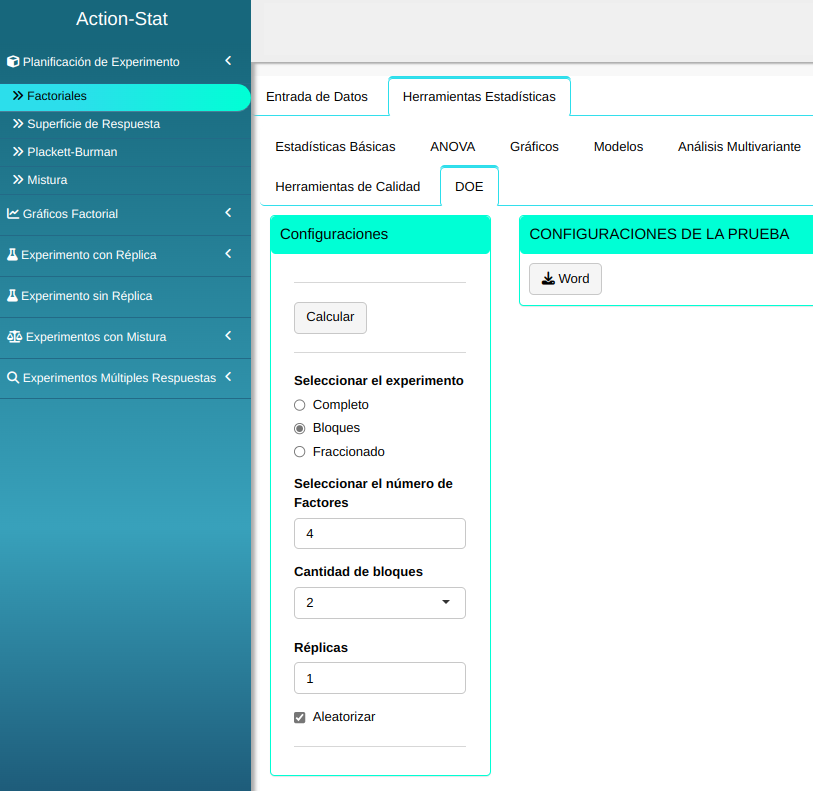Switch to the Entrada de Datos tab
Viewport: 813px width, 791px height.
pos(317,97)
